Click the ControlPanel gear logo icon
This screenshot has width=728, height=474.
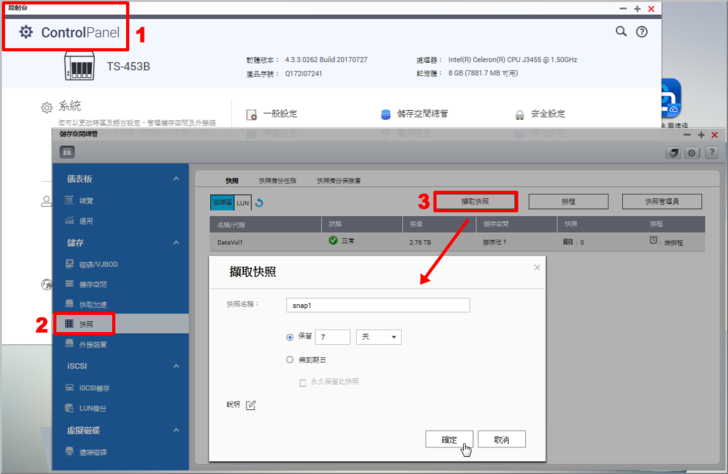(26, 32)
